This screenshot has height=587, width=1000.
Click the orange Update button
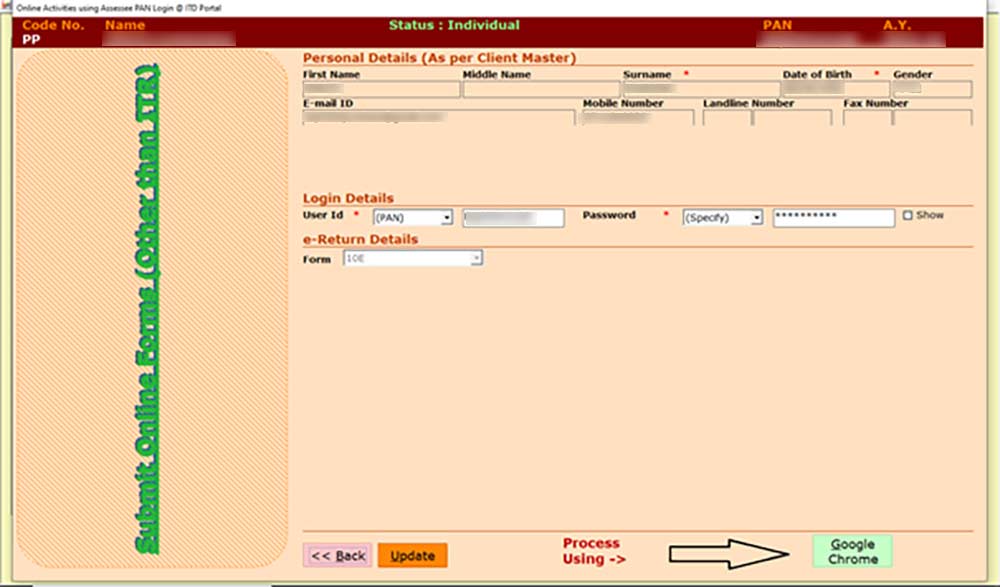tap(412, 556)
